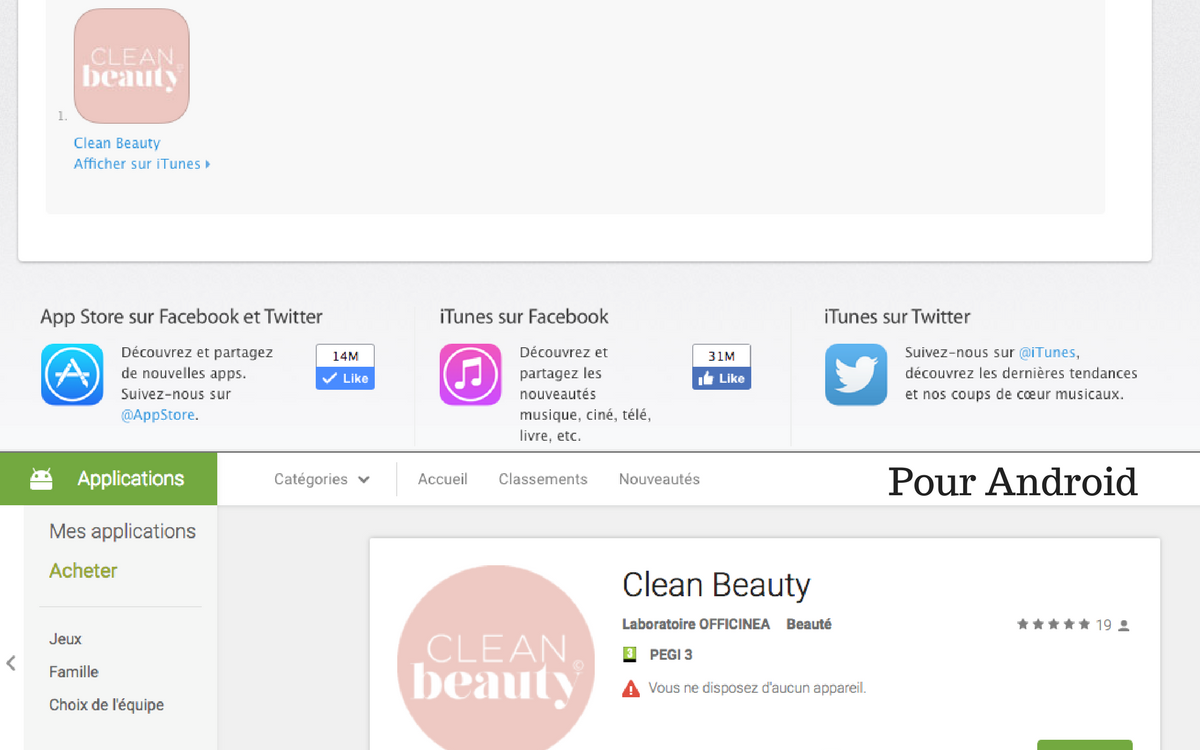Like App Store with 14M button
Image resolution: width=1200 pixels, height=750 pixels.
(345, 378)
